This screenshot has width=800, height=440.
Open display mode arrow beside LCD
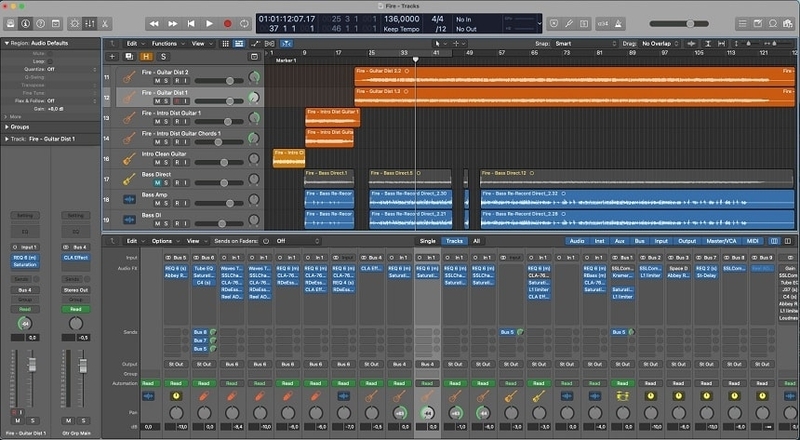(539, 23)
